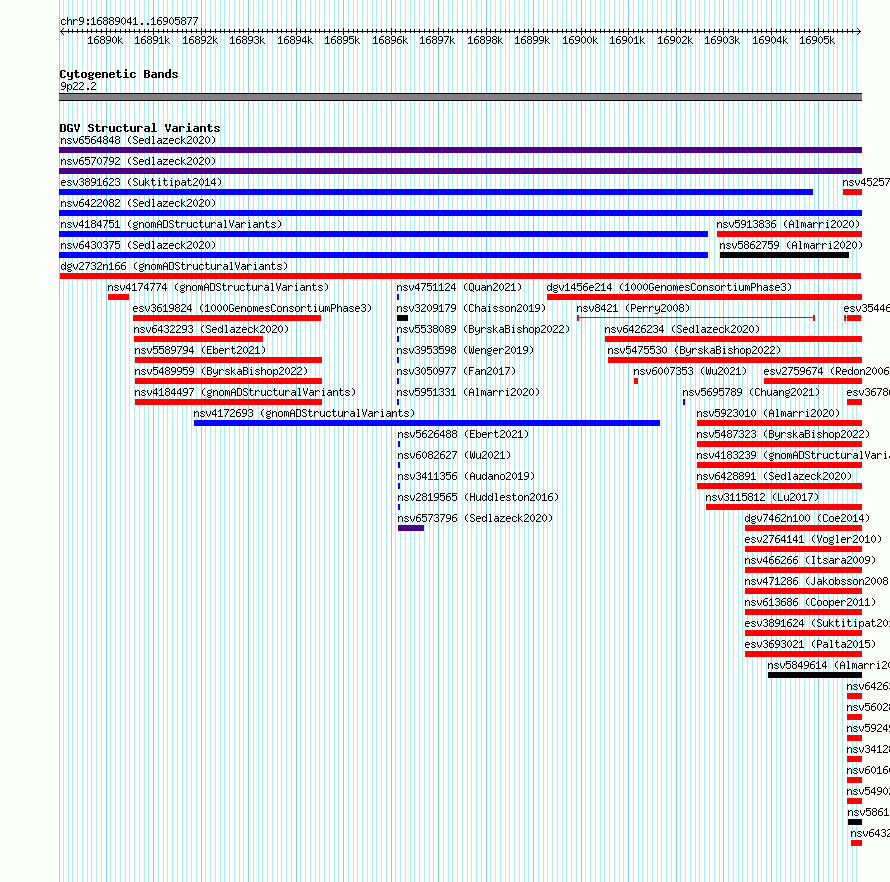This screenshot has height=882, width=890.
Task: Select the nsv5538089 (ByrskaBishop2022) label
Action: click(x=482, y=329)
